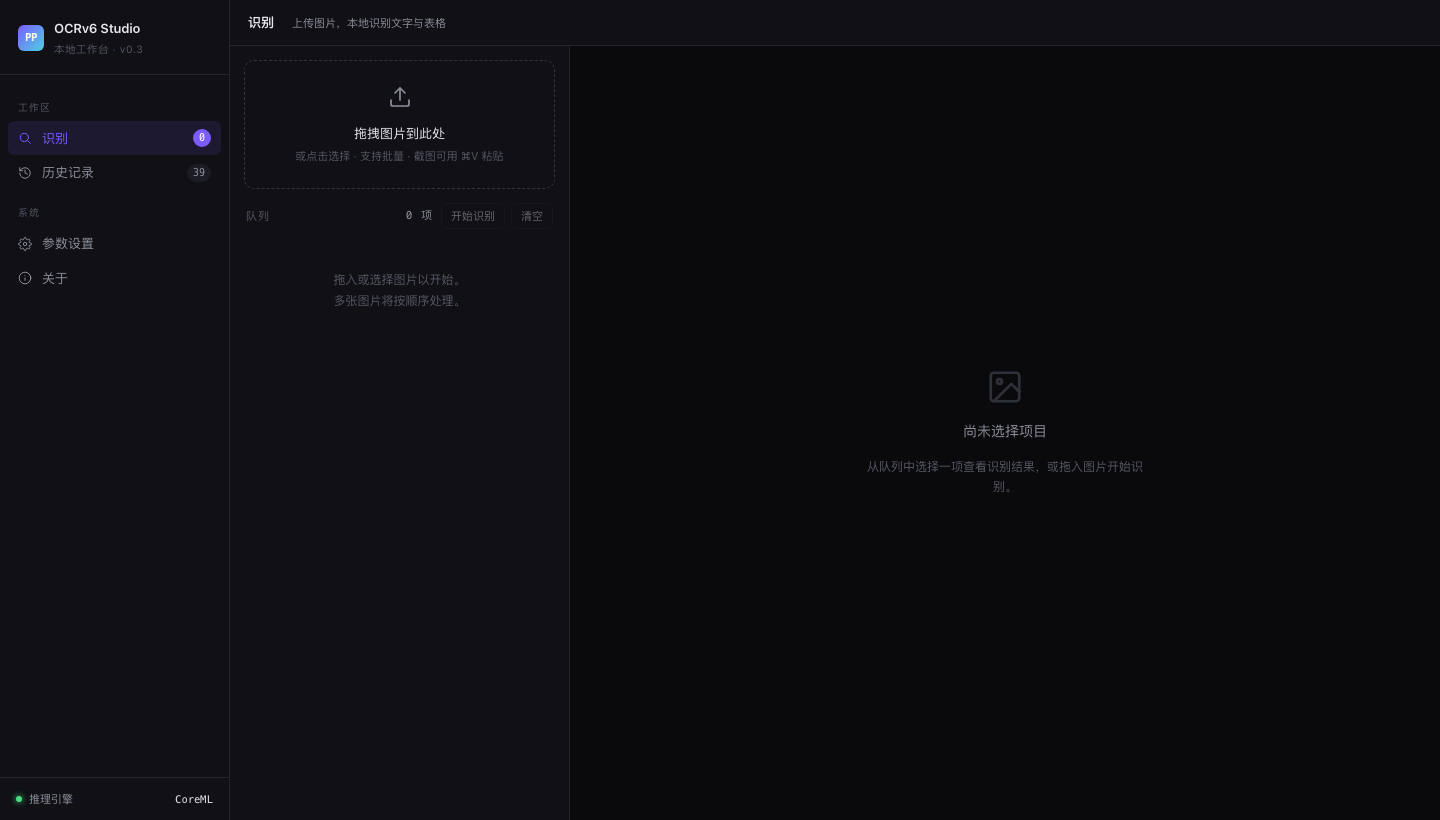This screenshot has width=1440, height=820.
Task: Click the info icon beside 关于
Action: 25,278
